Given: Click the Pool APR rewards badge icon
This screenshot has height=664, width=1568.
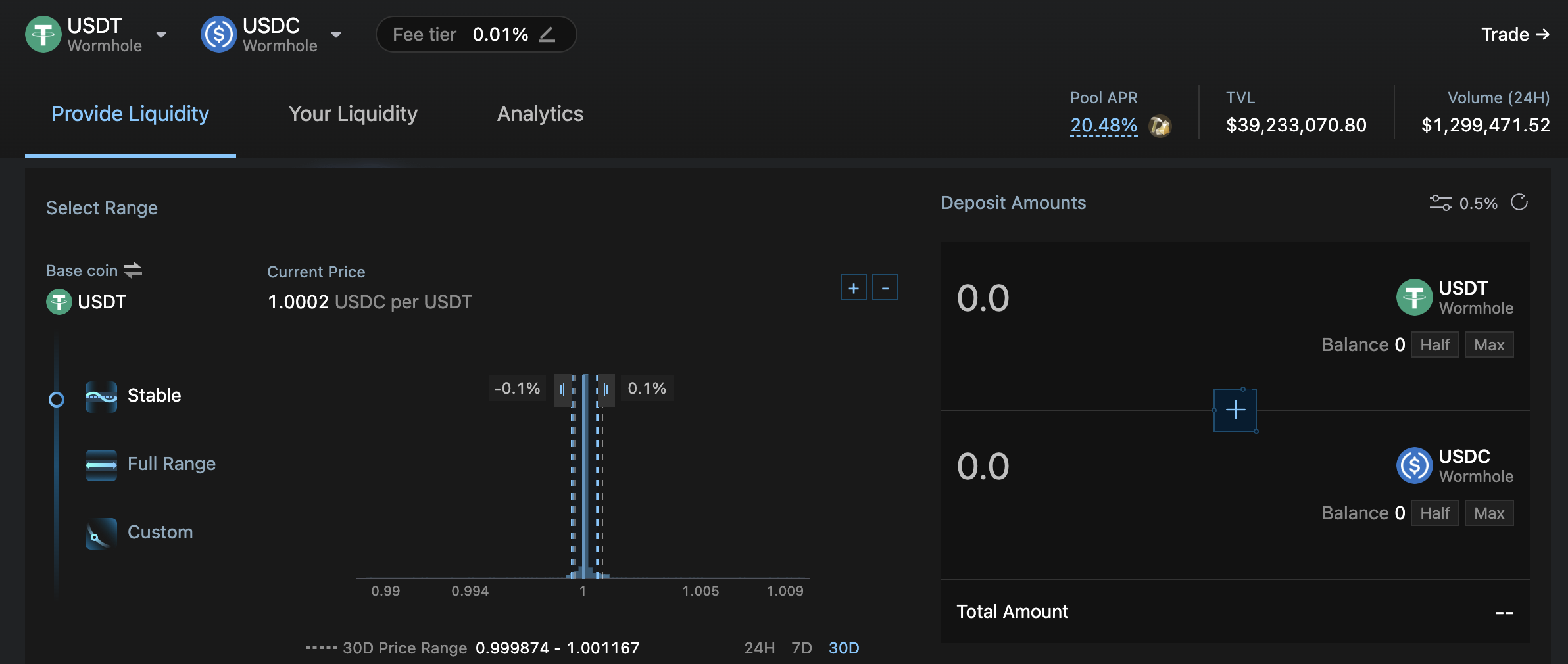Looking at the screenshot, I should tap(1160, 126).
